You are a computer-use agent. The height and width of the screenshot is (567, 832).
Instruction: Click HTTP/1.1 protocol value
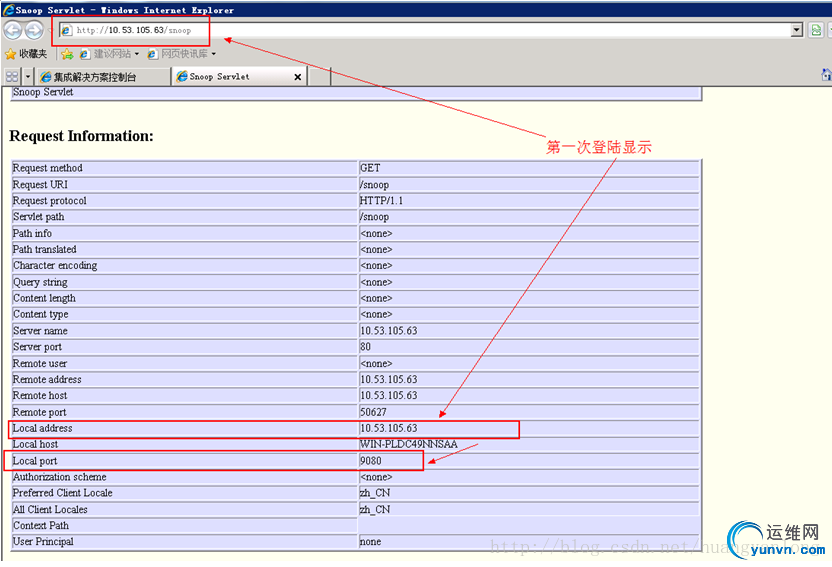381,200
